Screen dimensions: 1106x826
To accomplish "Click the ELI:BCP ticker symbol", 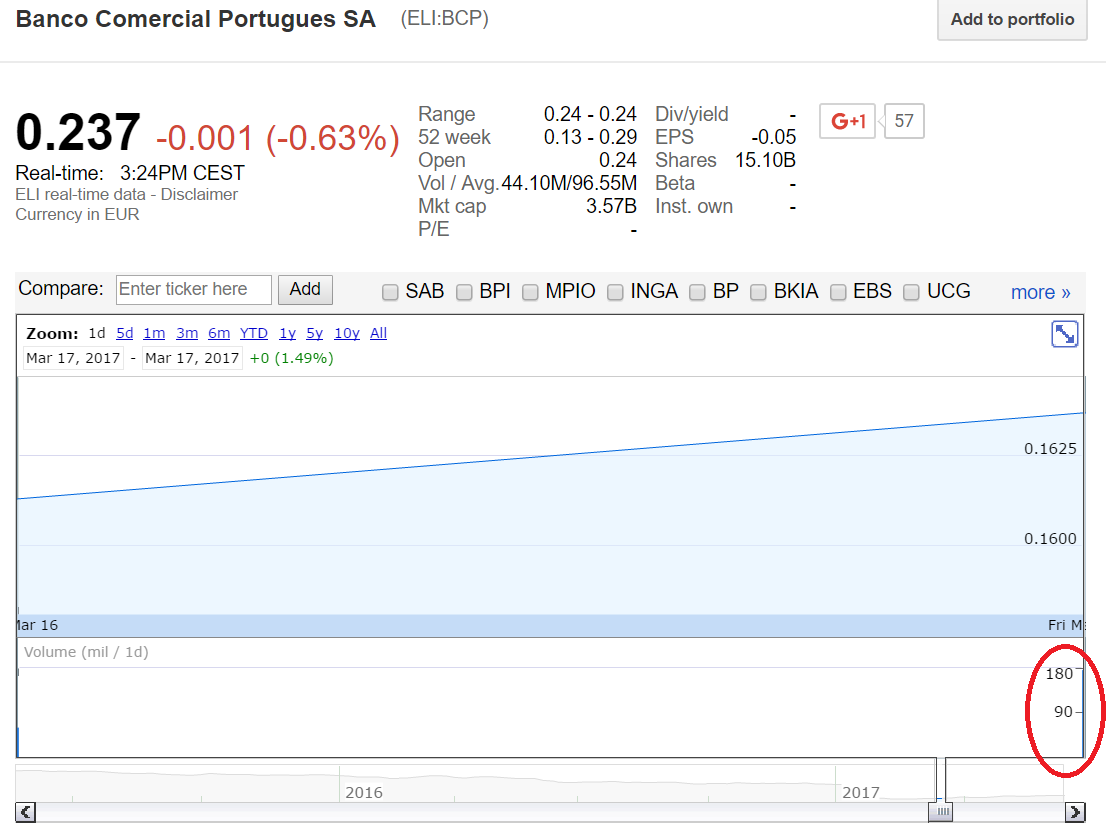I will click(444, 18).
